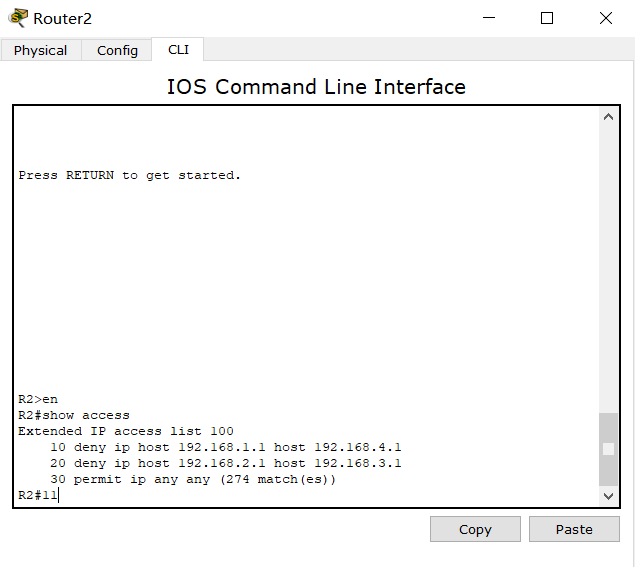The height and width of the screenshot is (567, 635).
Task: Close the Router2 window
Action: [x=605, y=18]
